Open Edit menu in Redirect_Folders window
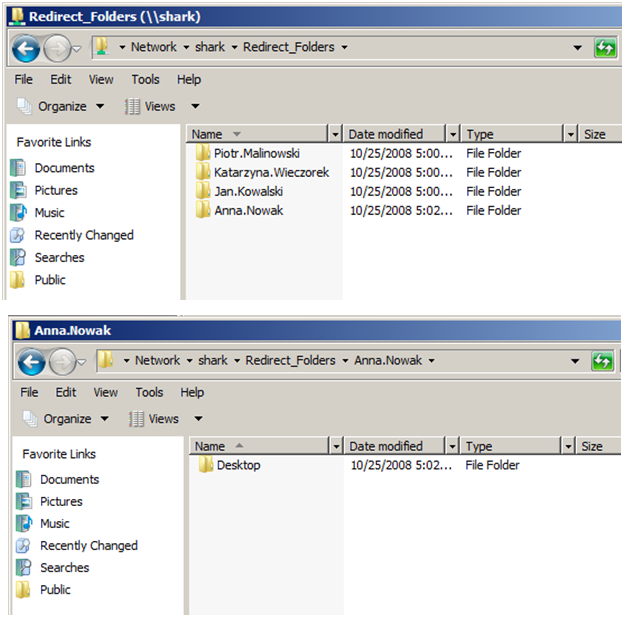This screenshot has height=617, width=625. (61, 79)
